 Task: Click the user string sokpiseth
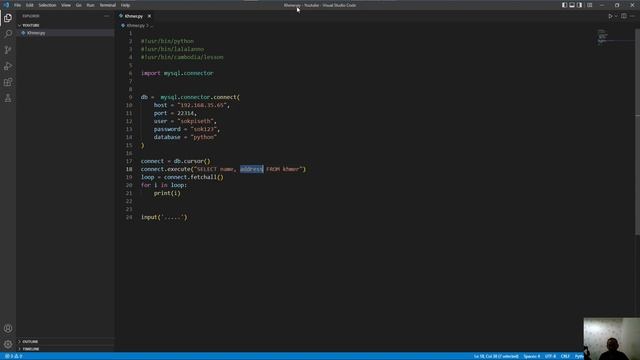[x=195, y=121]
